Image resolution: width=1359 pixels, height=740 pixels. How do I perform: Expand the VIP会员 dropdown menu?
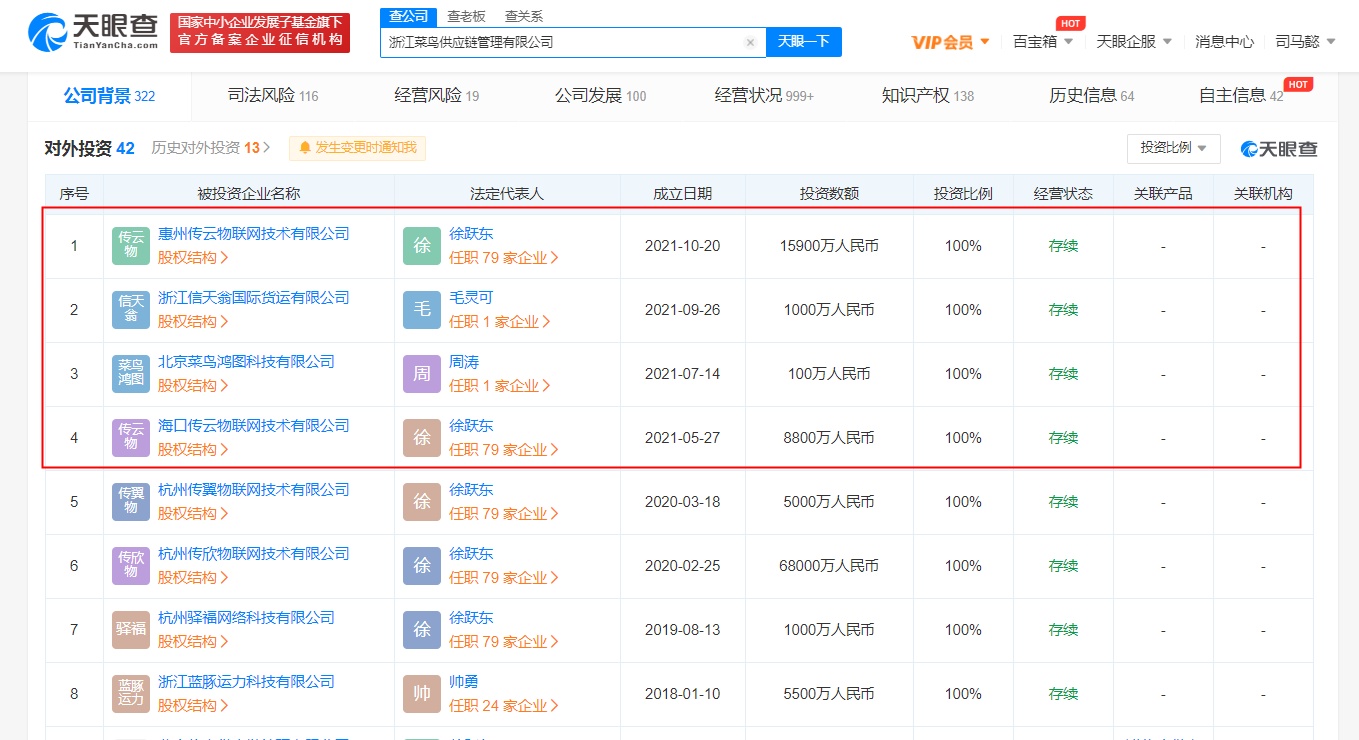[950, 42]
